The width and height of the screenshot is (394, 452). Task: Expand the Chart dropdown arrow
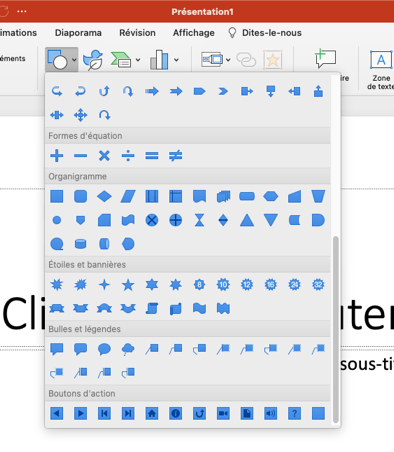[176, 60]
